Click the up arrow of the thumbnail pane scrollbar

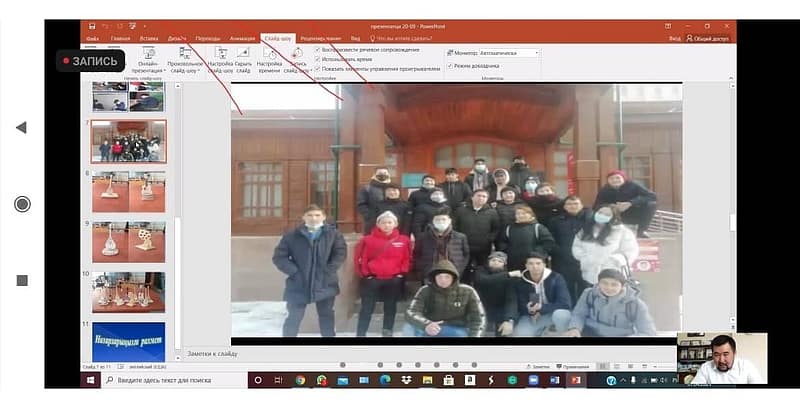tap(178, 86)
